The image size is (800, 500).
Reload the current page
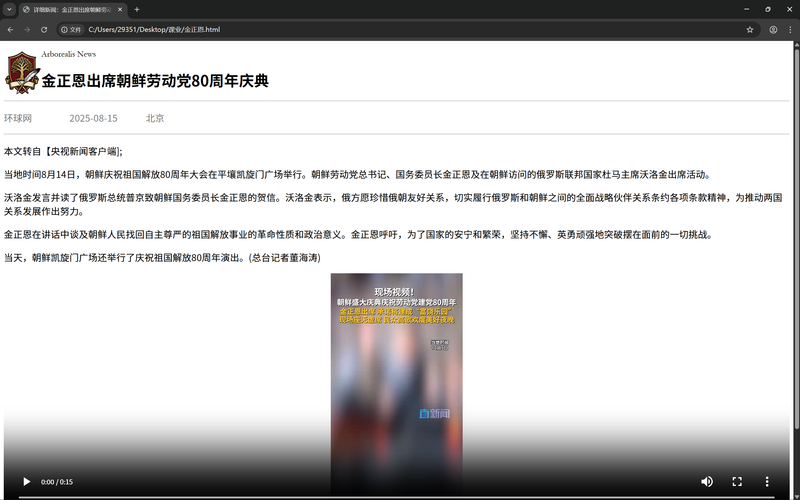point(44,30)
